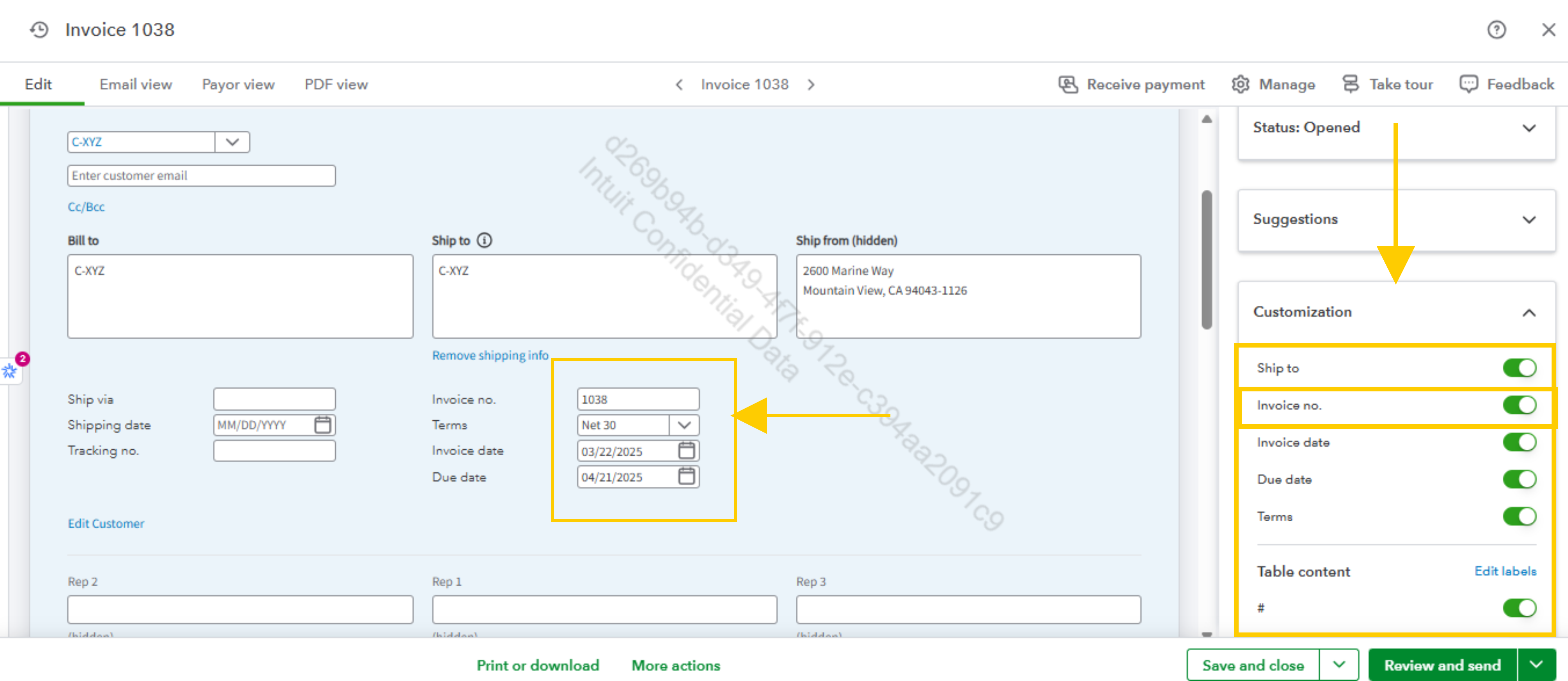The height and width of the screenshot is (681, 1568).
Task: Click the Tracking no. input field
Action: [274, 451]
